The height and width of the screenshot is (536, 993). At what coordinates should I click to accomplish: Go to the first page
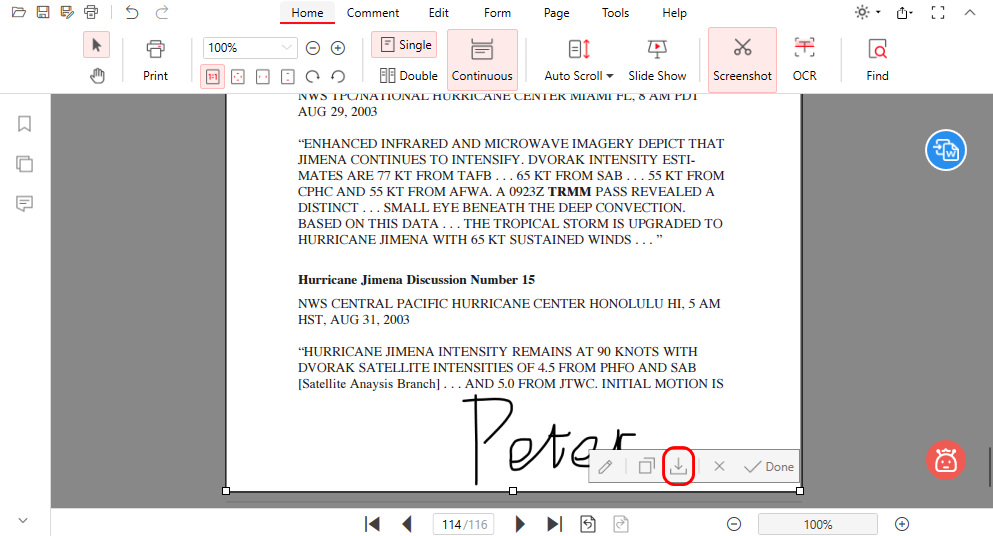click(x=372, y=524)
